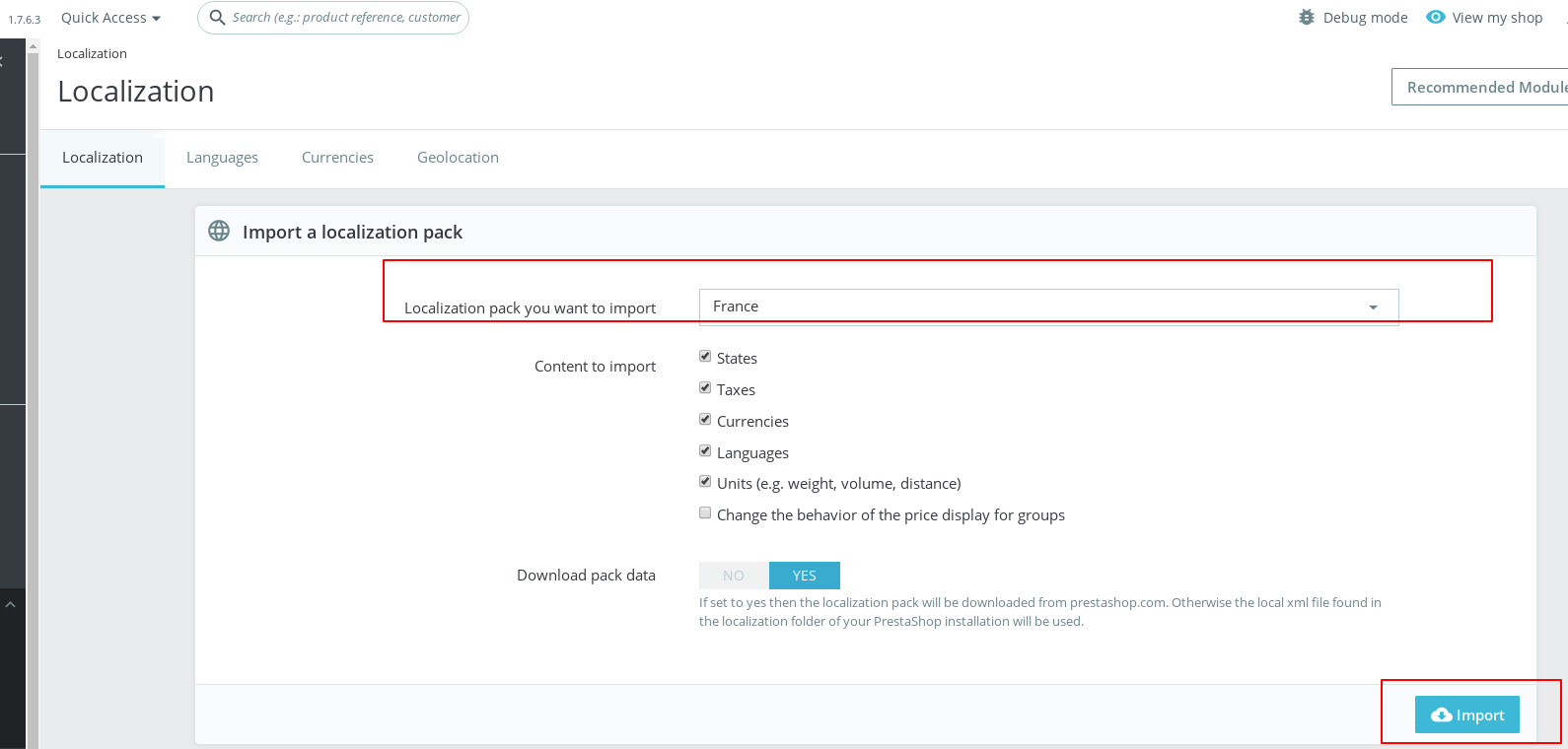Open the France localization pack dropdown

pos(1048,306)
